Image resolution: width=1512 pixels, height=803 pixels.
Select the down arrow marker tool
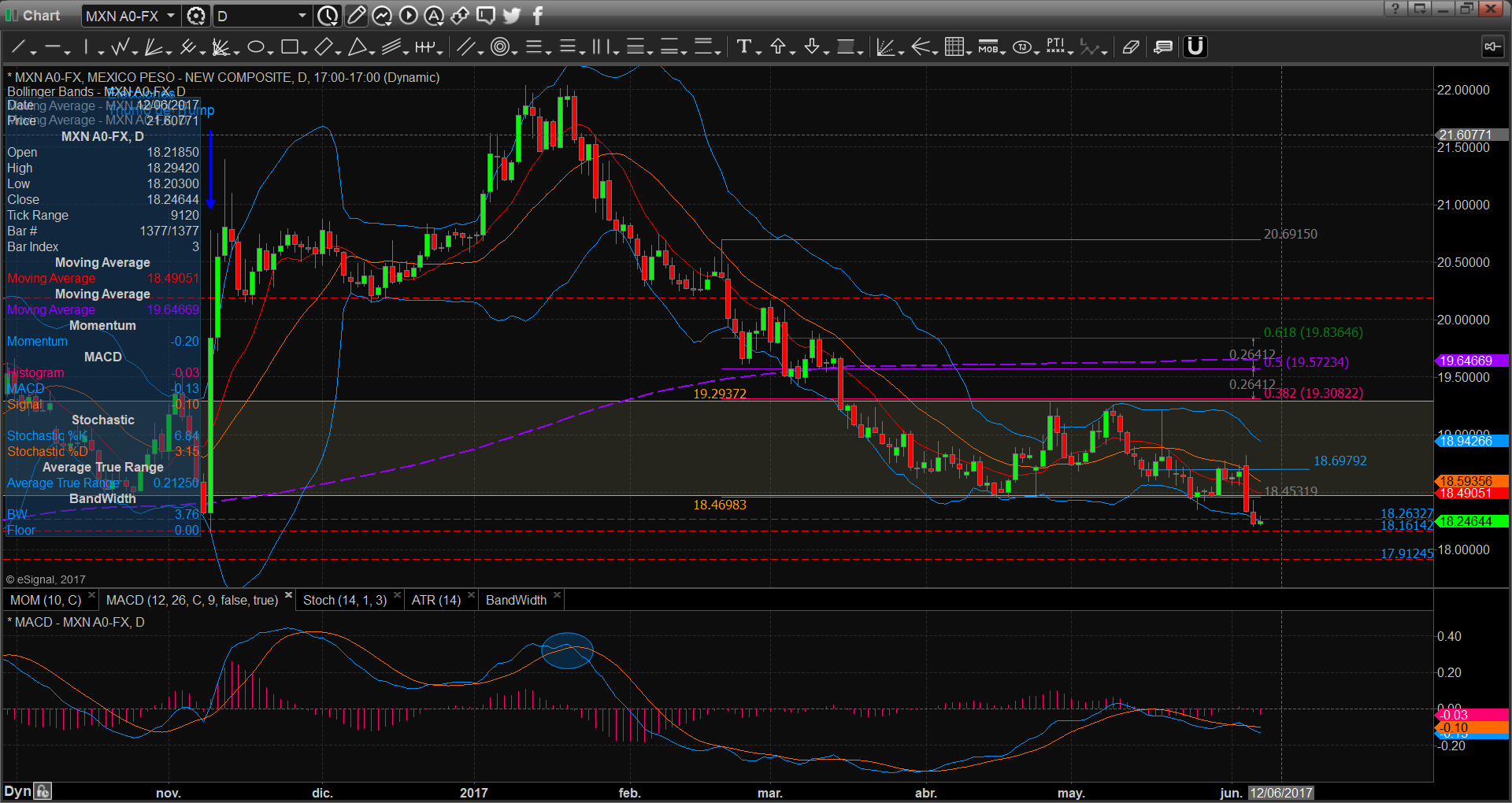[x=812, y=47]
